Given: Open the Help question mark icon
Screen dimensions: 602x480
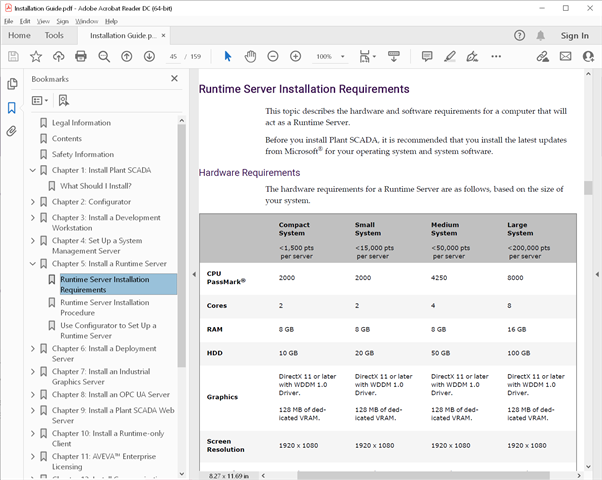Looking at the screenshot, I should pyautogui.click(x=519, y=36).
